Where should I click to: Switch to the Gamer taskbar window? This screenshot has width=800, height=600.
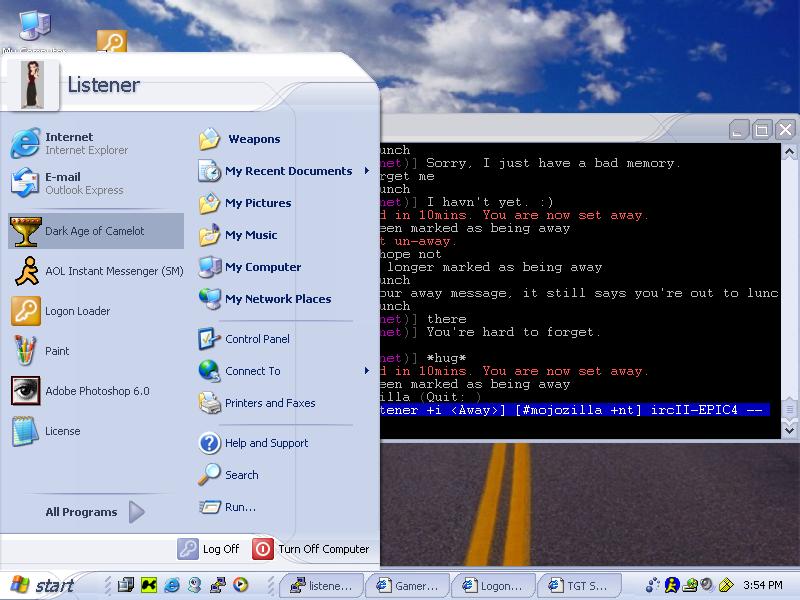406,585
